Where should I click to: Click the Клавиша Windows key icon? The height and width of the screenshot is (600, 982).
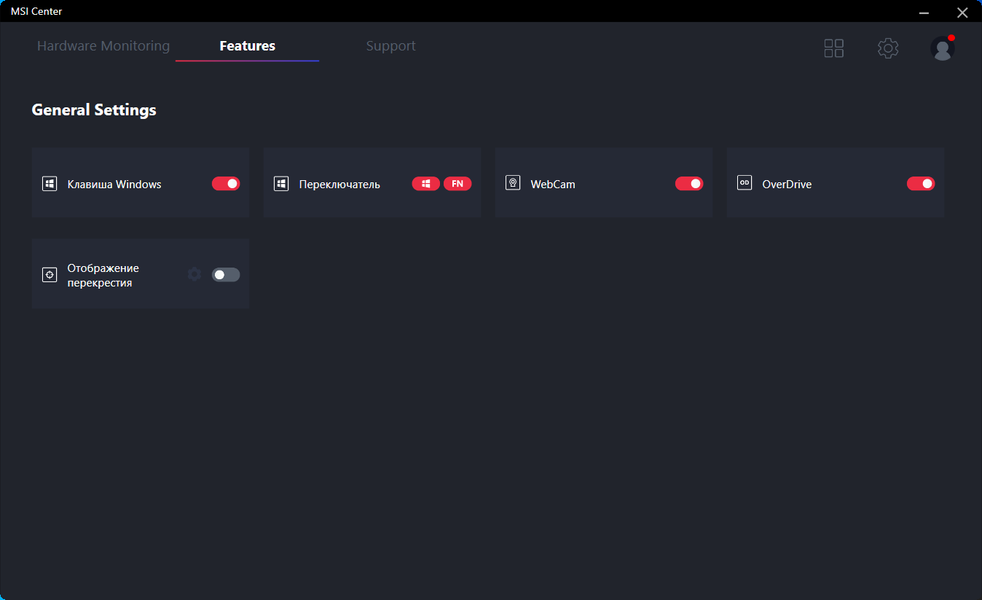(49, 184)
